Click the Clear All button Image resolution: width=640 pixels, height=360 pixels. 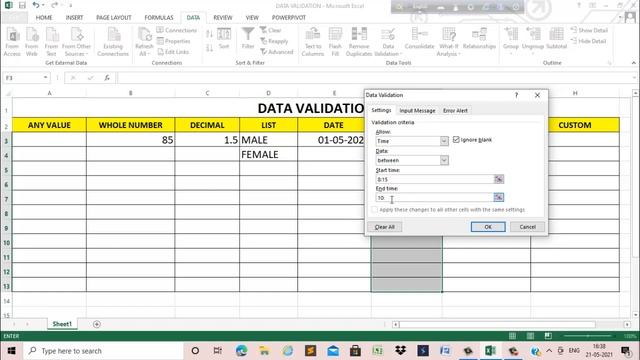pos(384,227)
